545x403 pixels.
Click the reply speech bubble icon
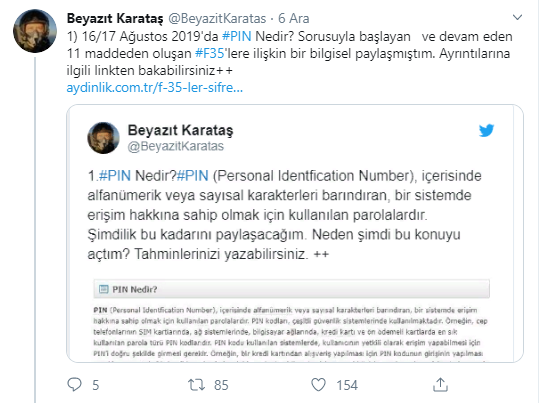tap(74, 385)
